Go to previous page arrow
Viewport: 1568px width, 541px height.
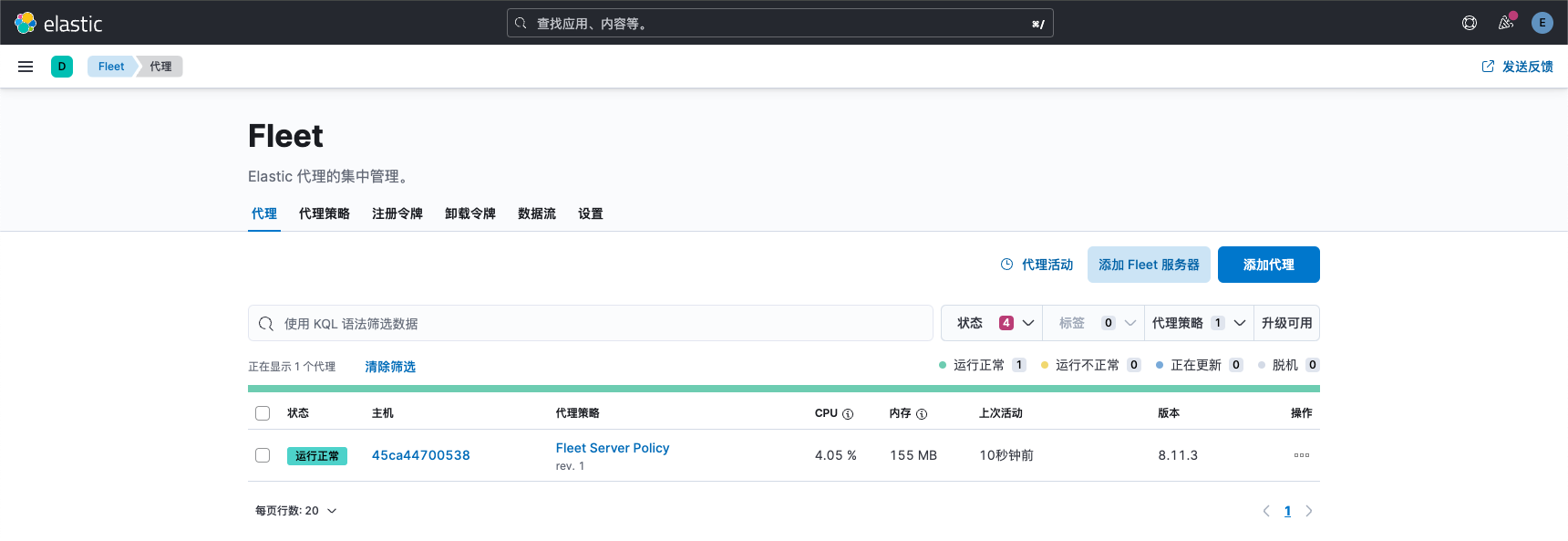(x=1266, y=511)
